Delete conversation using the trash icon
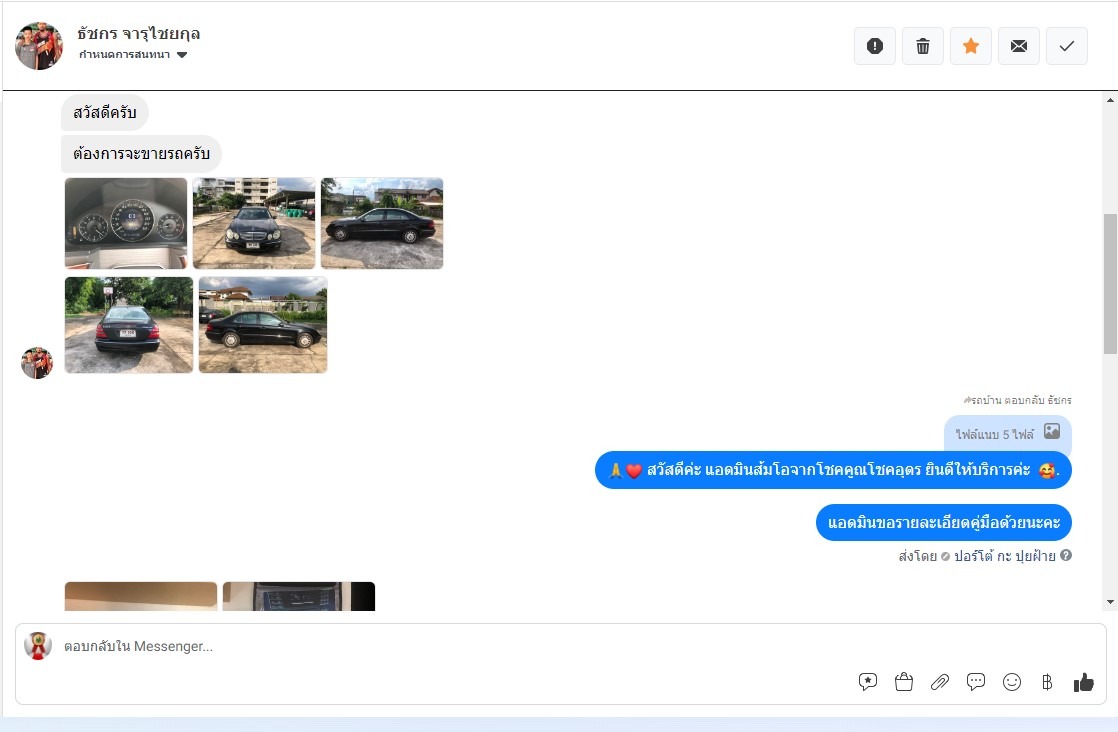 [x=923, y=46]
